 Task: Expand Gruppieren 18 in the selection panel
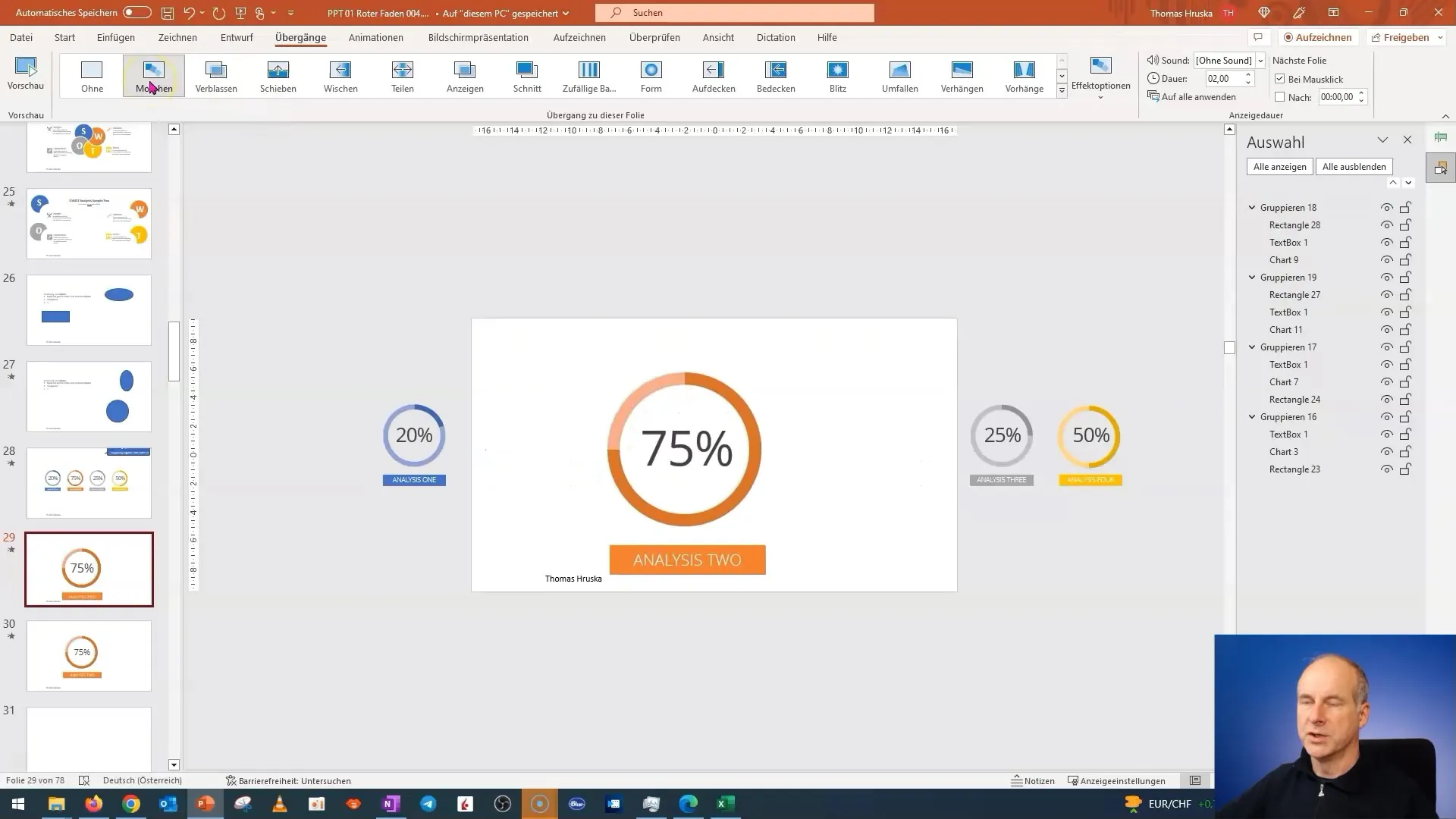[x=1252, y=207]
